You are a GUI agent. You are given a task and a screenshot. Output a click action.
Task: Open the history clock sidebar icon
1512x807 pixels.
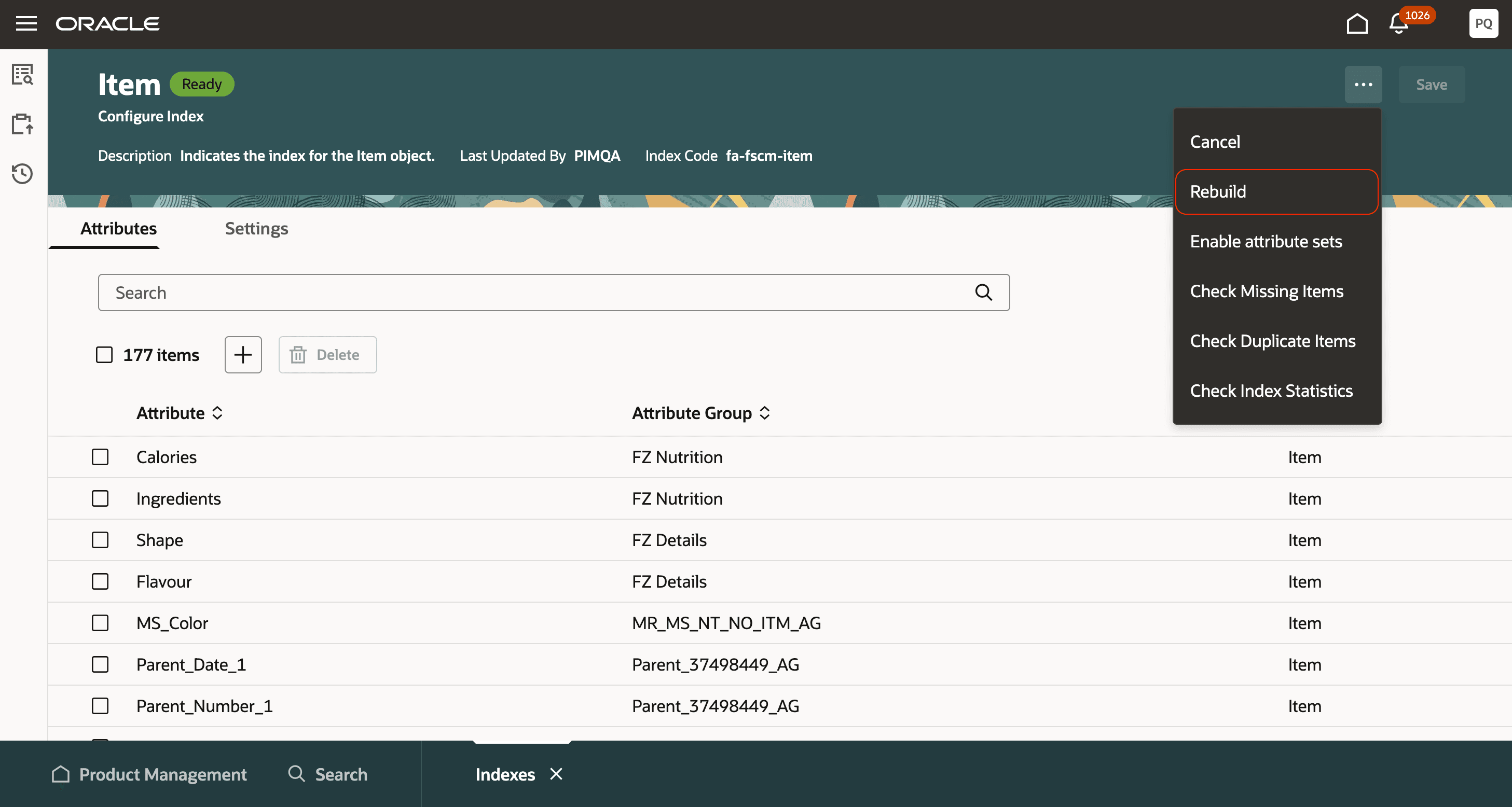[23, 174]
